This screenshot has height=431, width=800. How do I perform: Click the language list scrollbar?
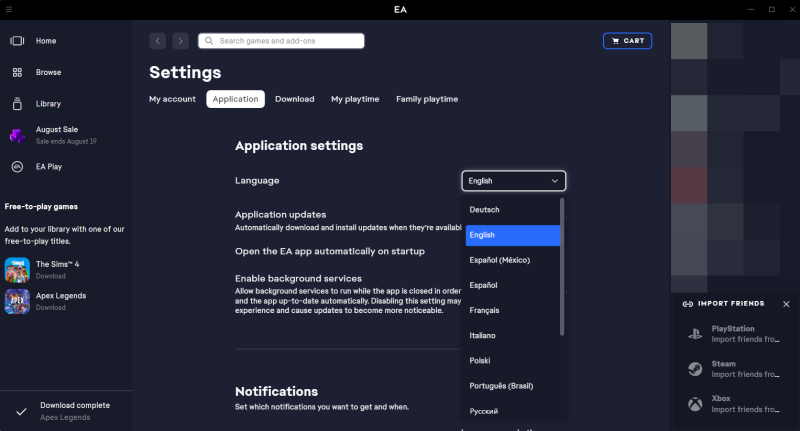coord(562,265)
